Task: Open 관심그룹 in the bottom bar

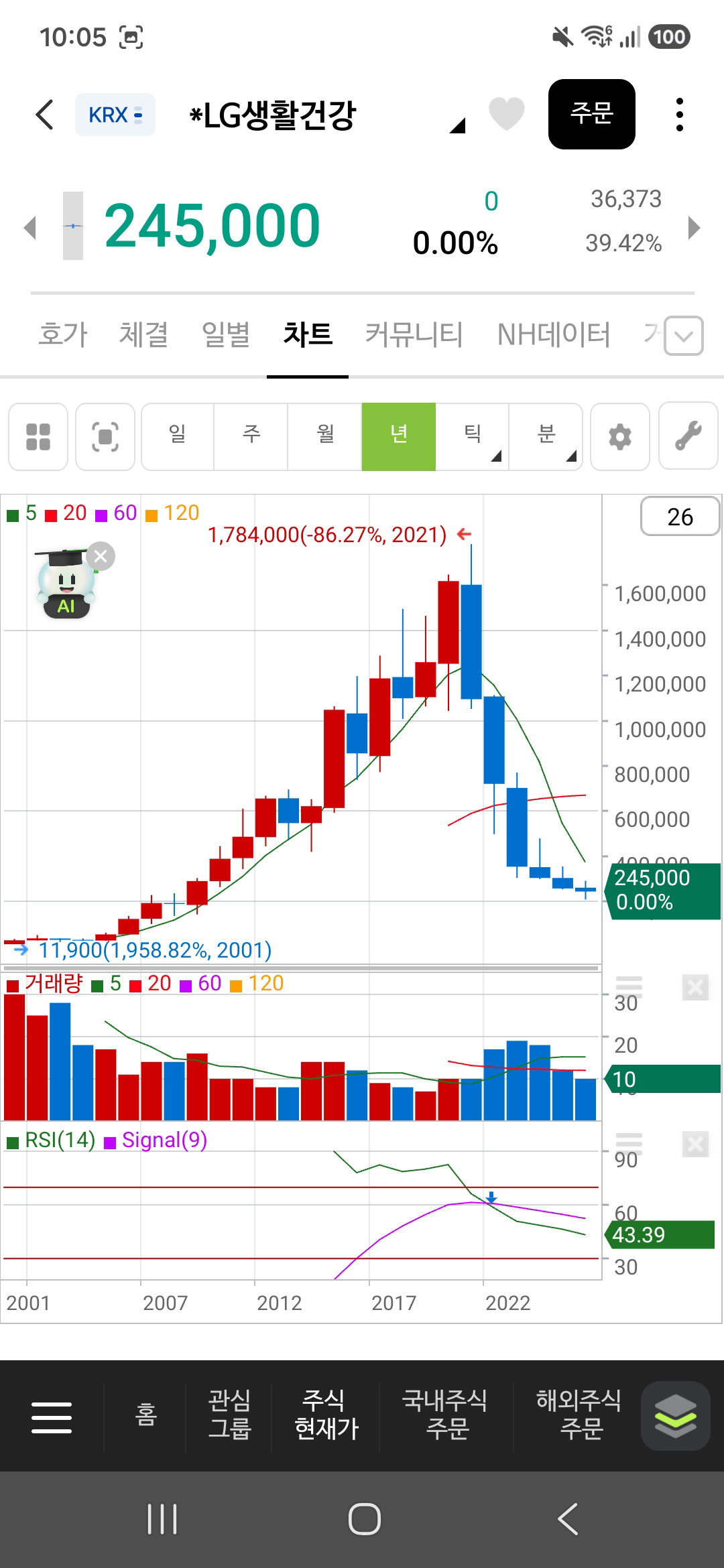Action: (x=229, y=1415)
